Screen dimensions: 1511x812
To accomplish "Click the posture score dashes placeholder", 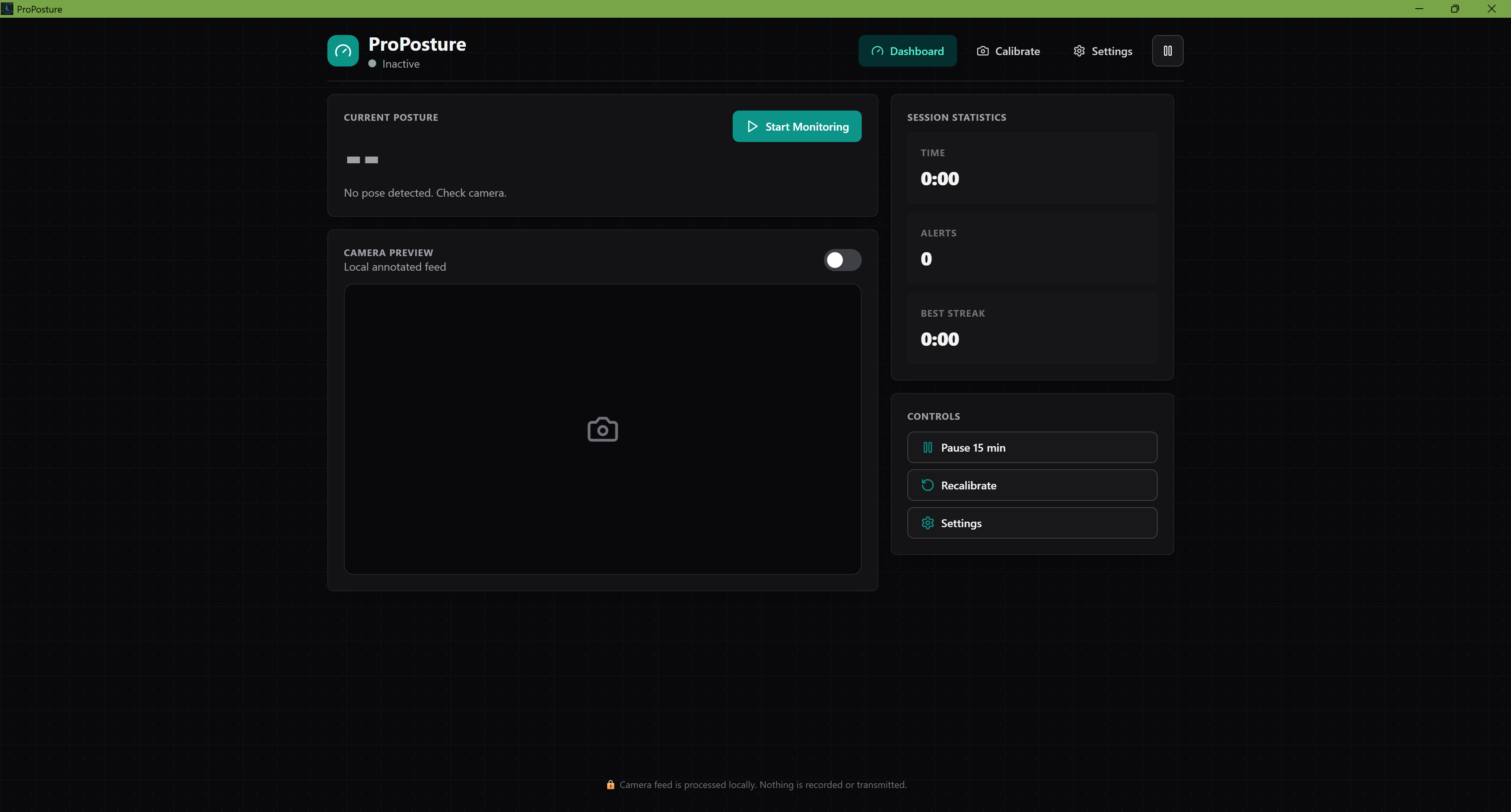I will (362, 160).
